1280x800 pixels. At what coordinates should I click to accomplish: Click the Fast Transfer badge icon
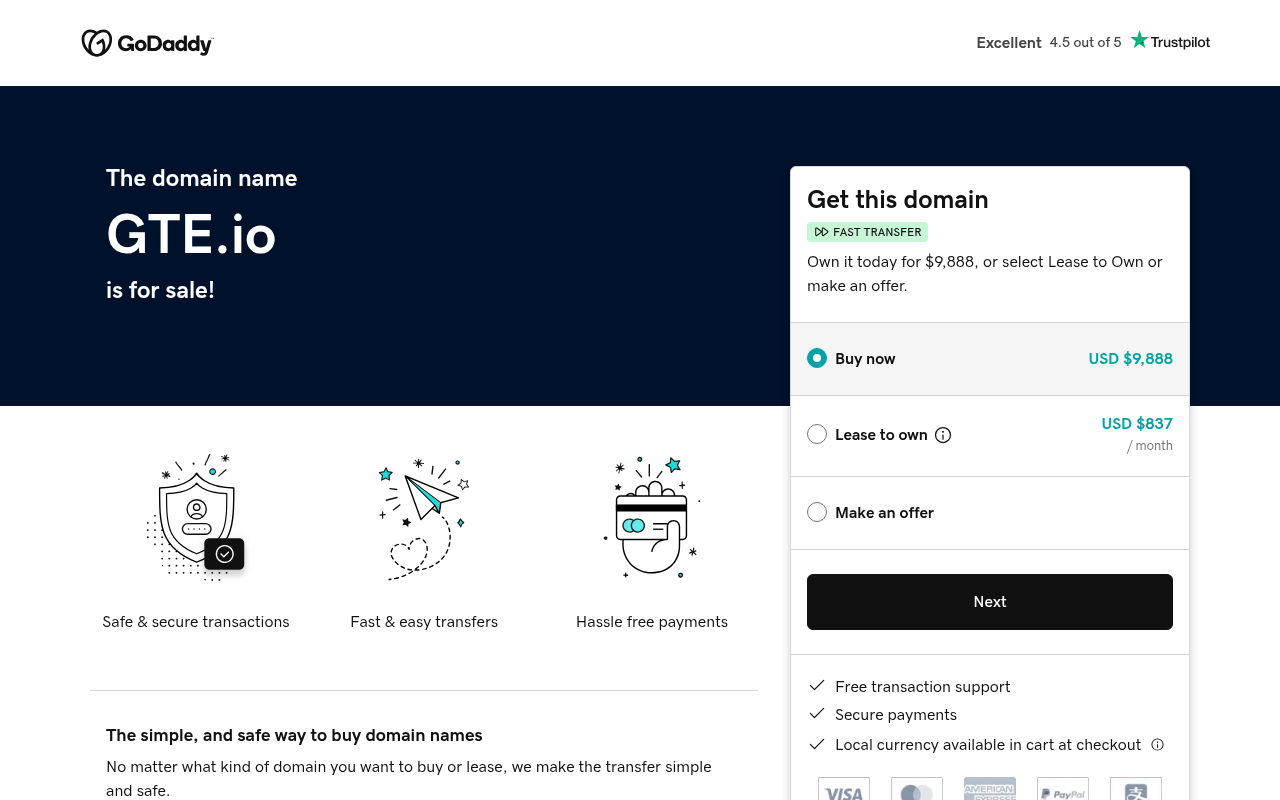[821, 232]
